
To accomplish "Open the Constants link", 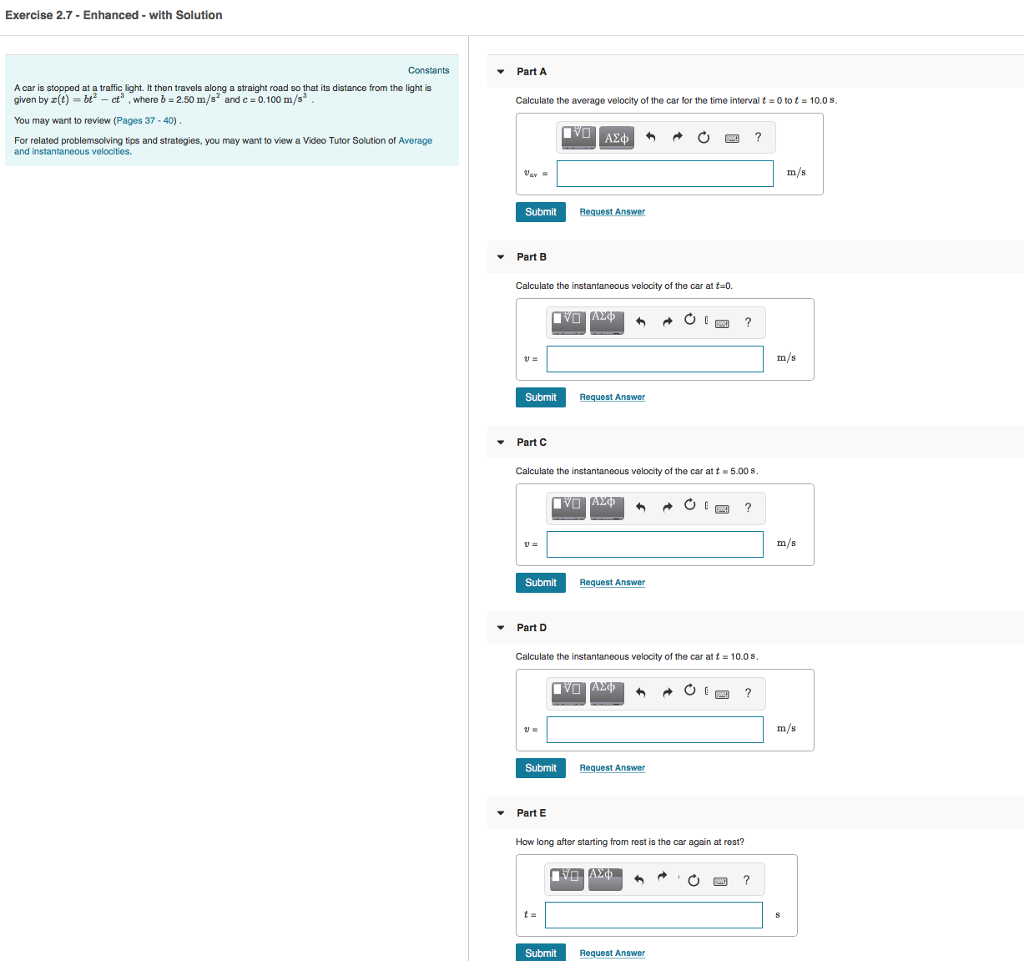I will point(428,70).
